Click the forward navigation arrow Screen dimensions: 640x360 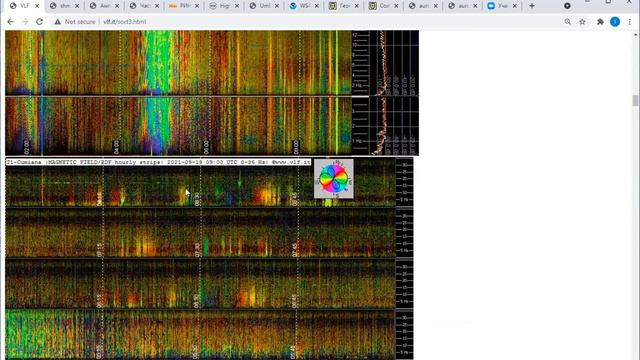(x=25, y=22)
